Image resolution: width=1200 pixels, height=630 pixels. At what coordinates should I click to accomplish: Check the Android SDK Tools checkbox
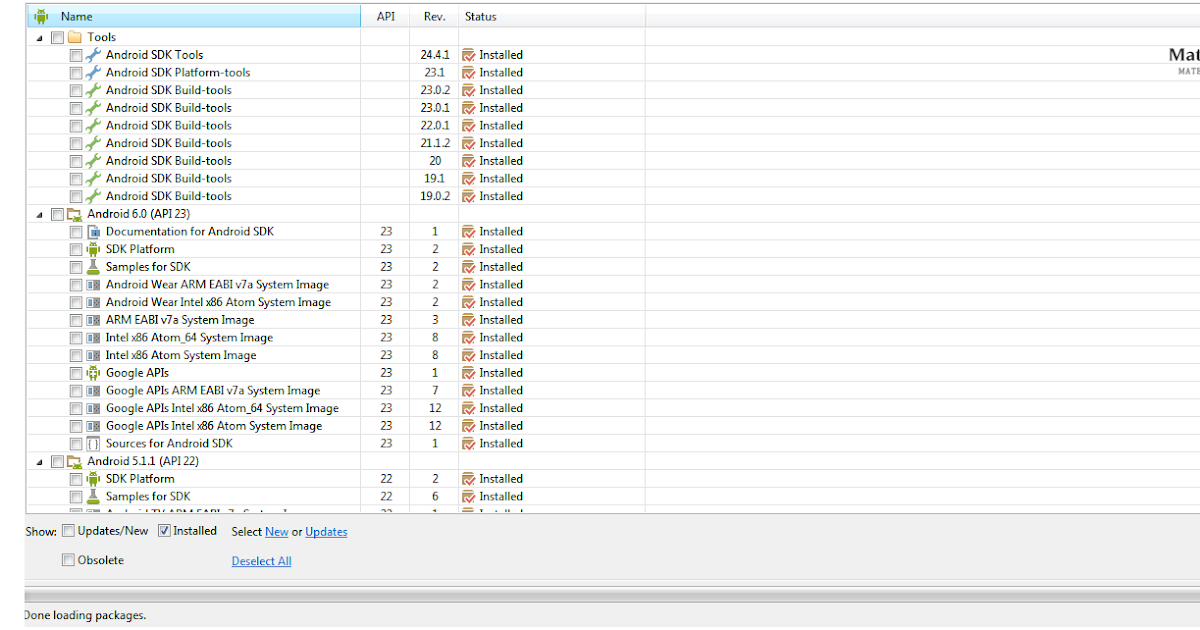pyautogui.click(x=76, y=55)
